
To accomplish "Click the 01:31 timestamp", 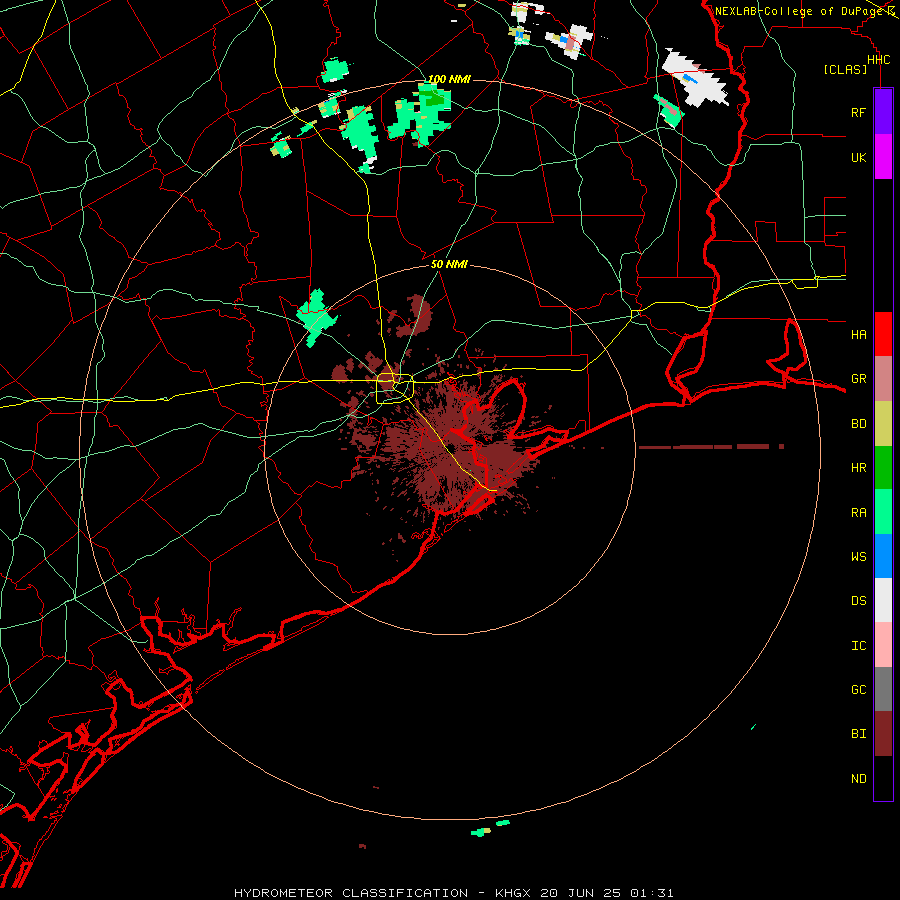I will point(651,893).
